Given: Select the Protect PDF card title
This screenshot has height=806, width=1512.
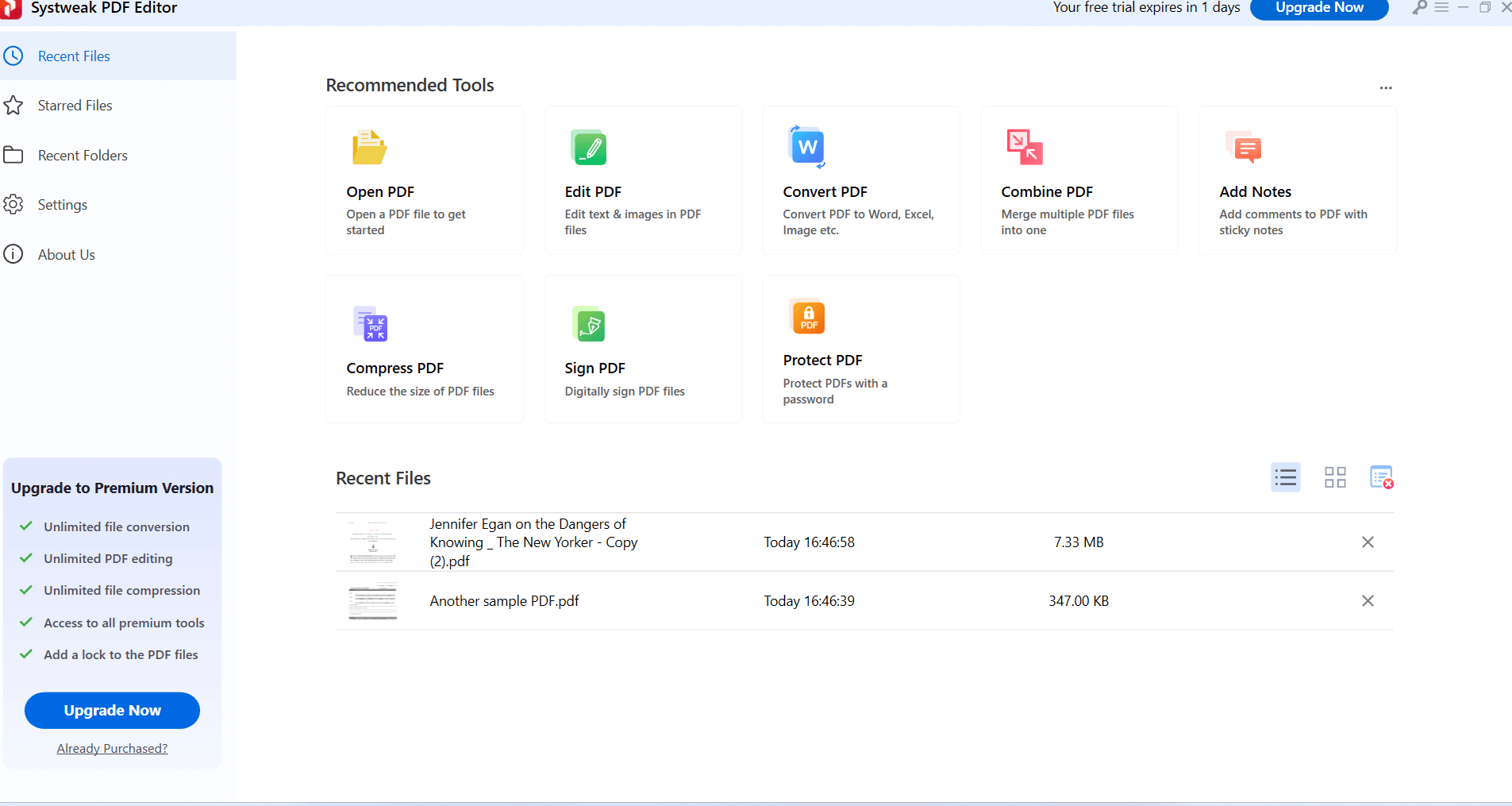Looking at the screenshot, I should (822, 361).
